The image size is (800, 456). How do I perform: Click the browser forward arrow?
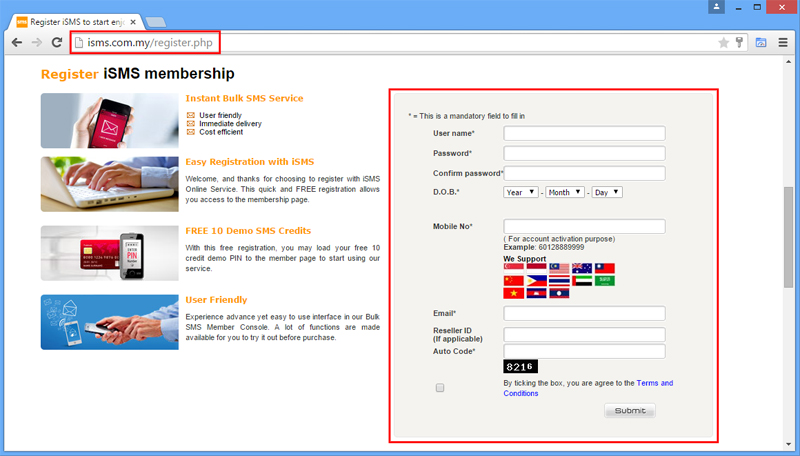click(37, 42)
